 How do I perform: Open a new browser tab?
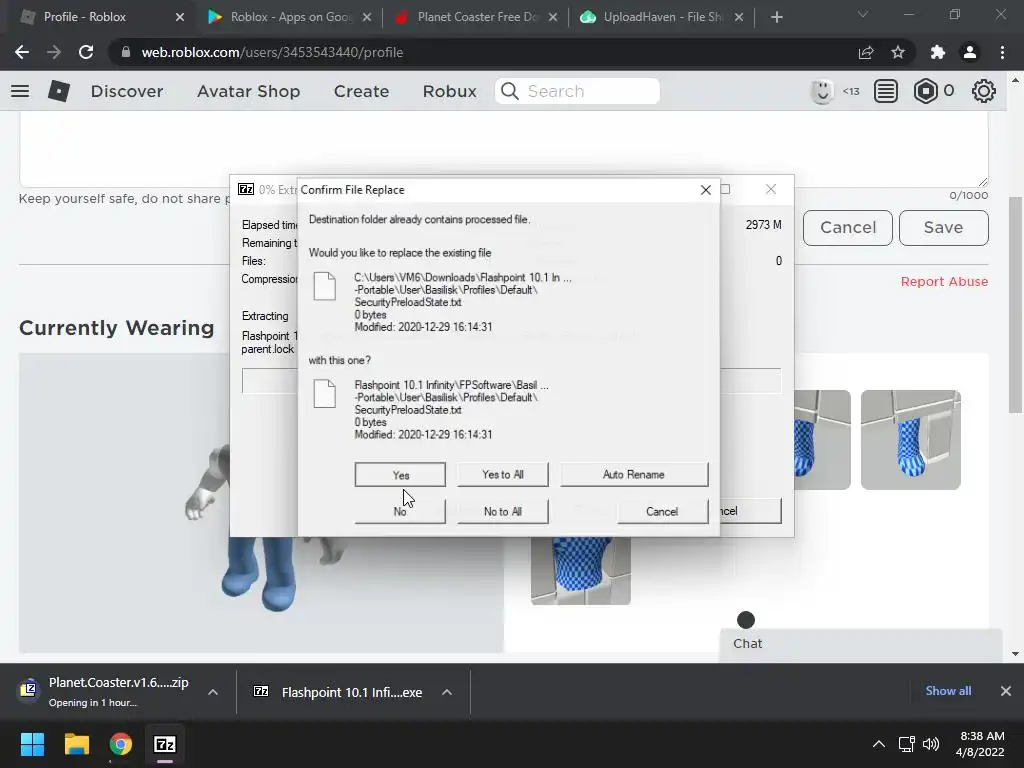[x=776, y=18]
